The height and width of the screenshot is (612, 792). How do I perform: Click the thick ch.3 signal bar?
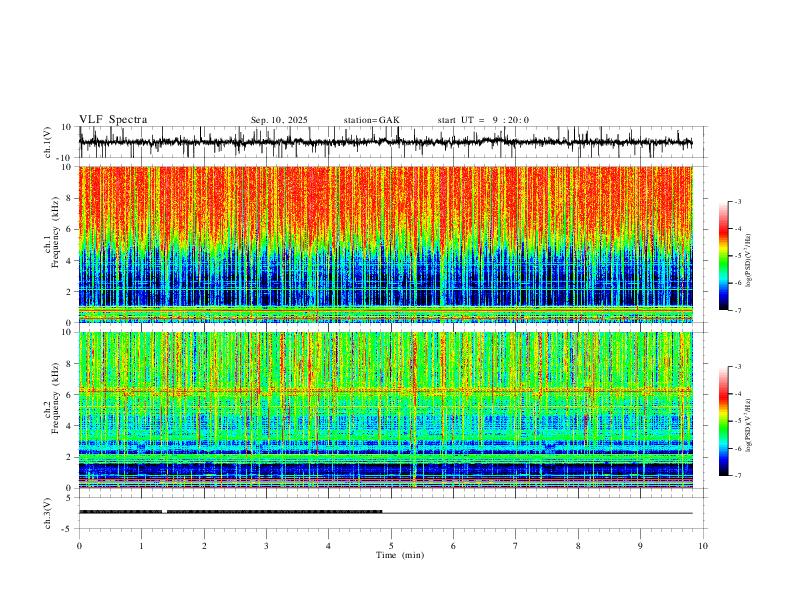[230, 512]
